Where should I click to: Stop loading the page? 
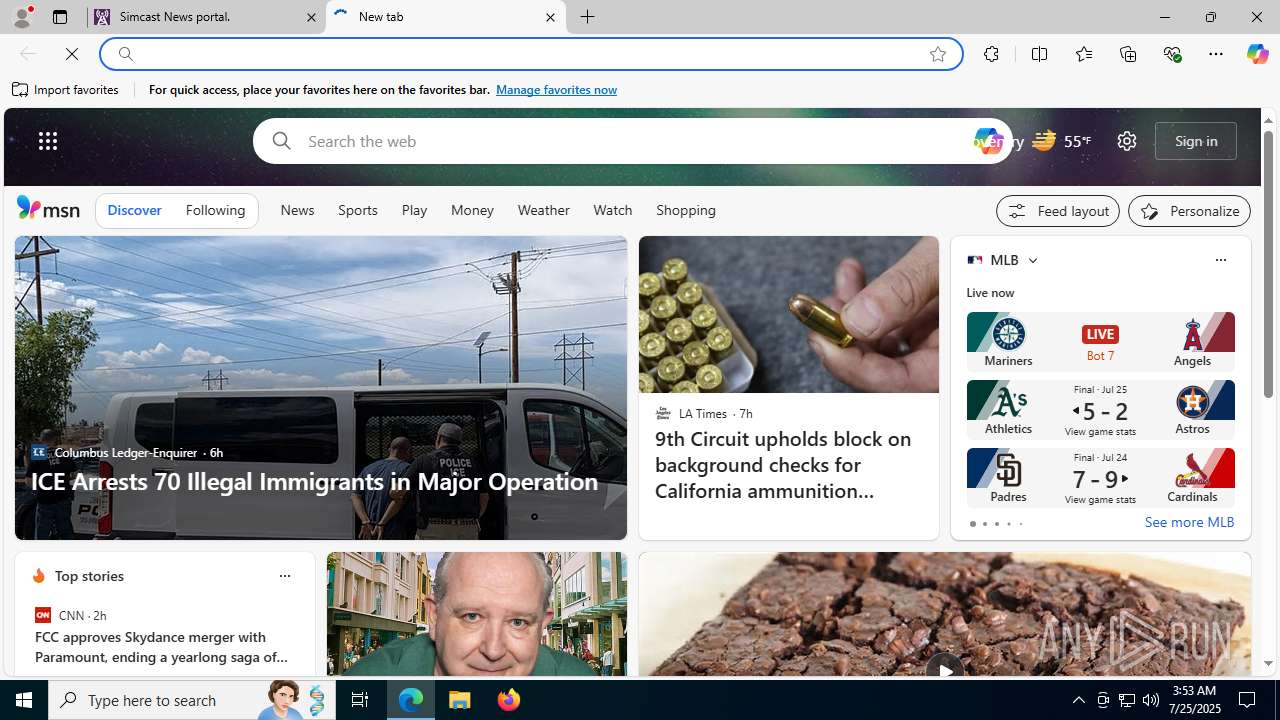click(x=72, y=54)
